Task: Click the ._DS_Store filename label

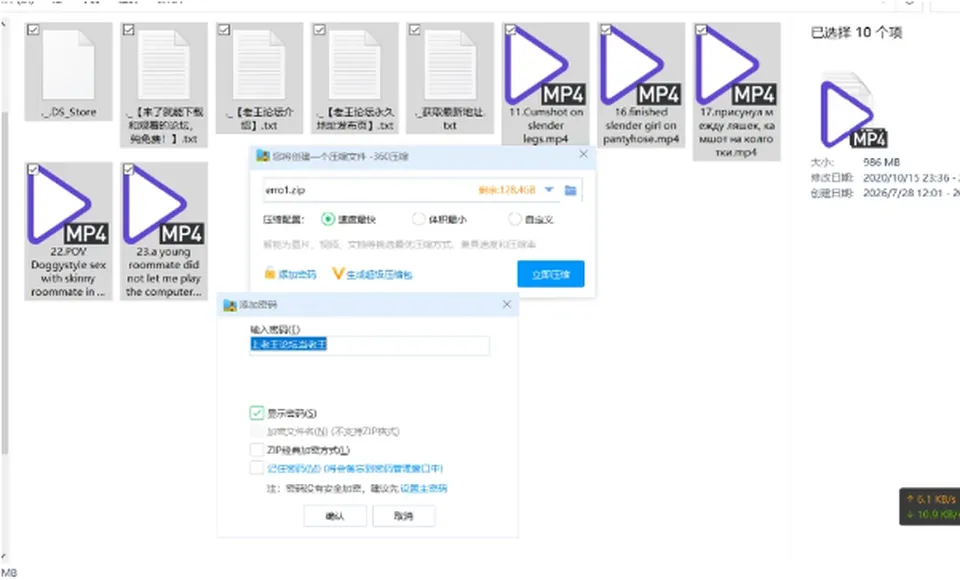Action: 69,112
